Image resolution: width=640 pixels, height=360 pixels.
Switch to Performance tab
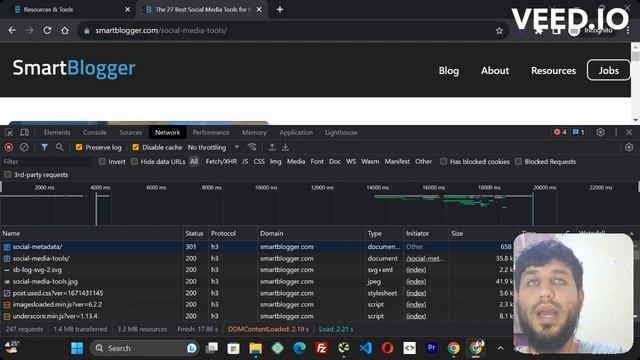pyautogui.click(x=211, y=132)
